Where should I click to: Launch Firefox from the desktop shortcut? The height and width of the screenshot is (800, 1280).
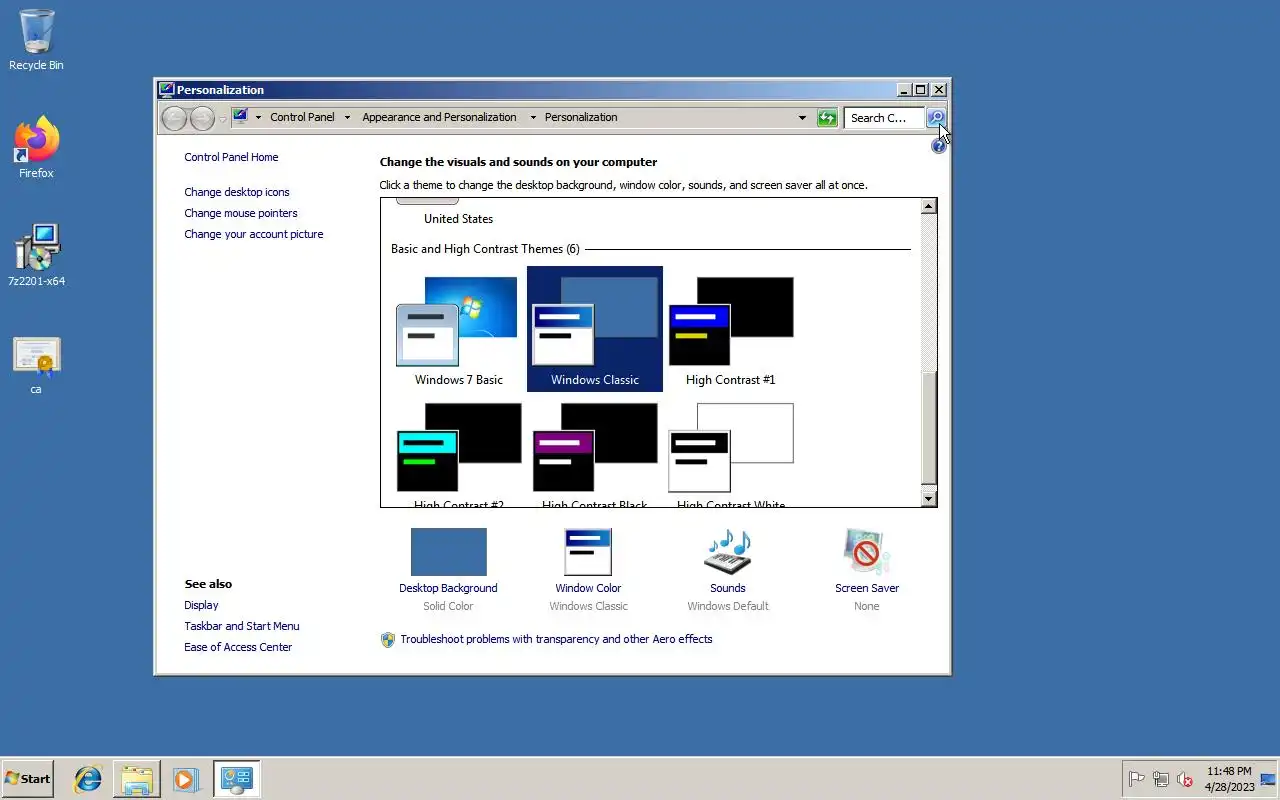[x=36, y=148]
